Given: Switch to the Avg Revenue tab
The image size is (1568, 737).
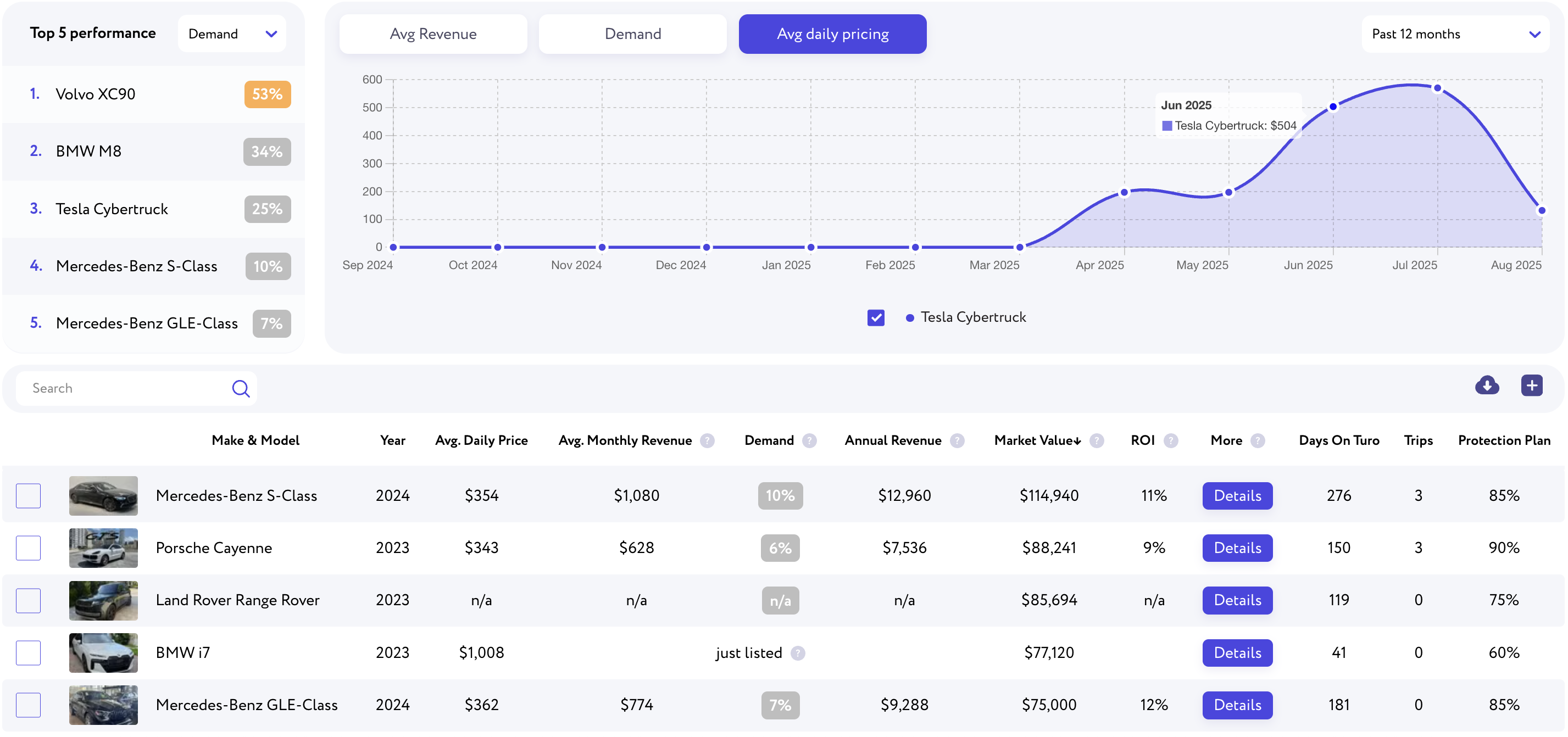Looking at the screenshot, I should tap(433, 34).
